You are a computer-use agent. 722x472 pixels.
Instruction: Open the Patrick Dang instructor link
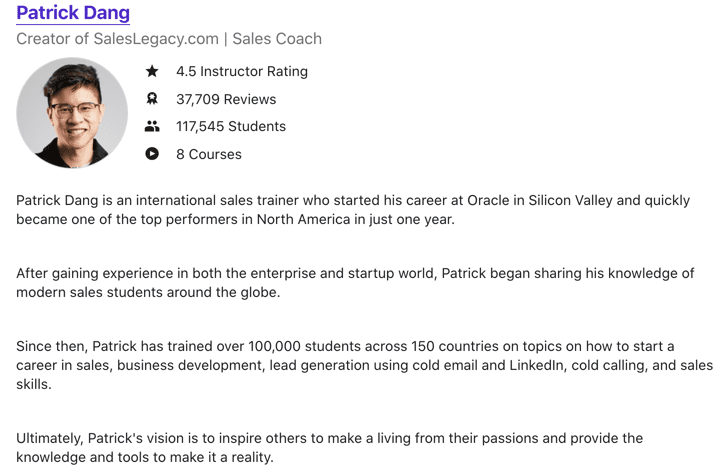point(73,12)
